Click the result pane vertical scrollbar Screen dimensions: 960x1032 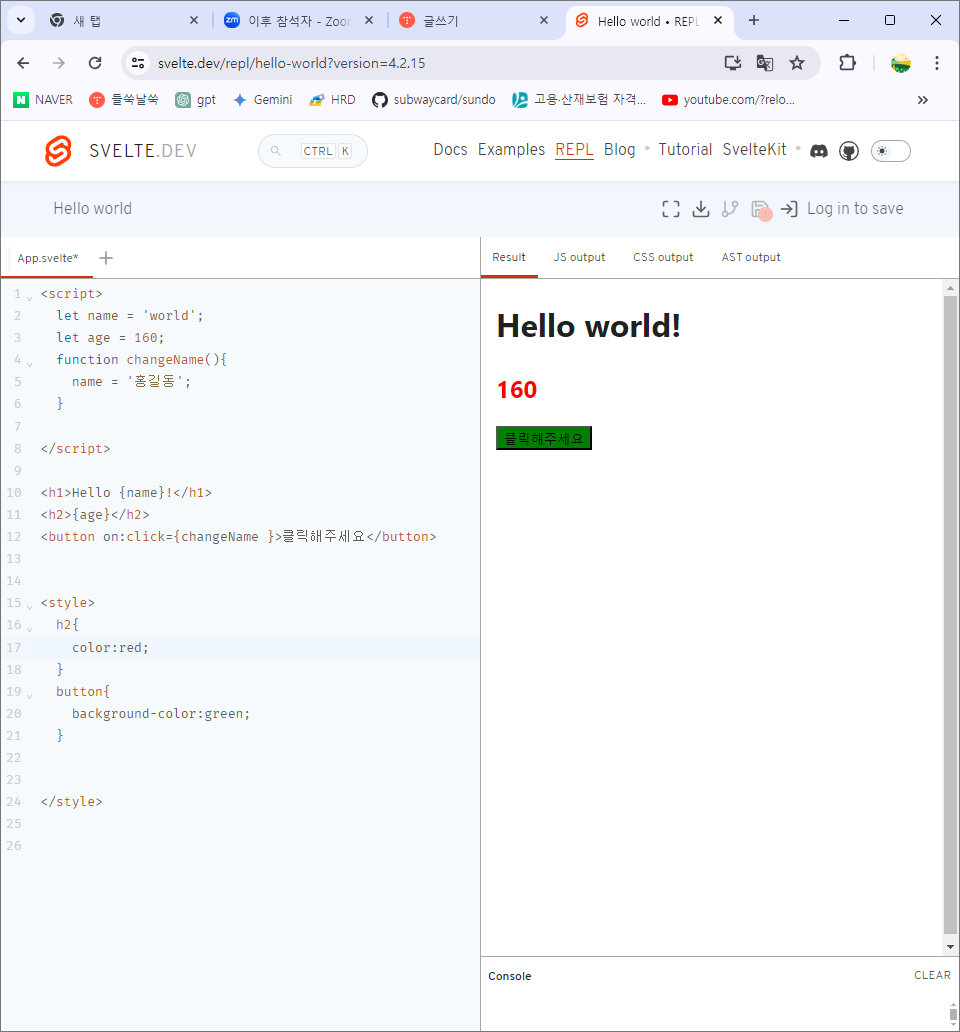[950, 615]
